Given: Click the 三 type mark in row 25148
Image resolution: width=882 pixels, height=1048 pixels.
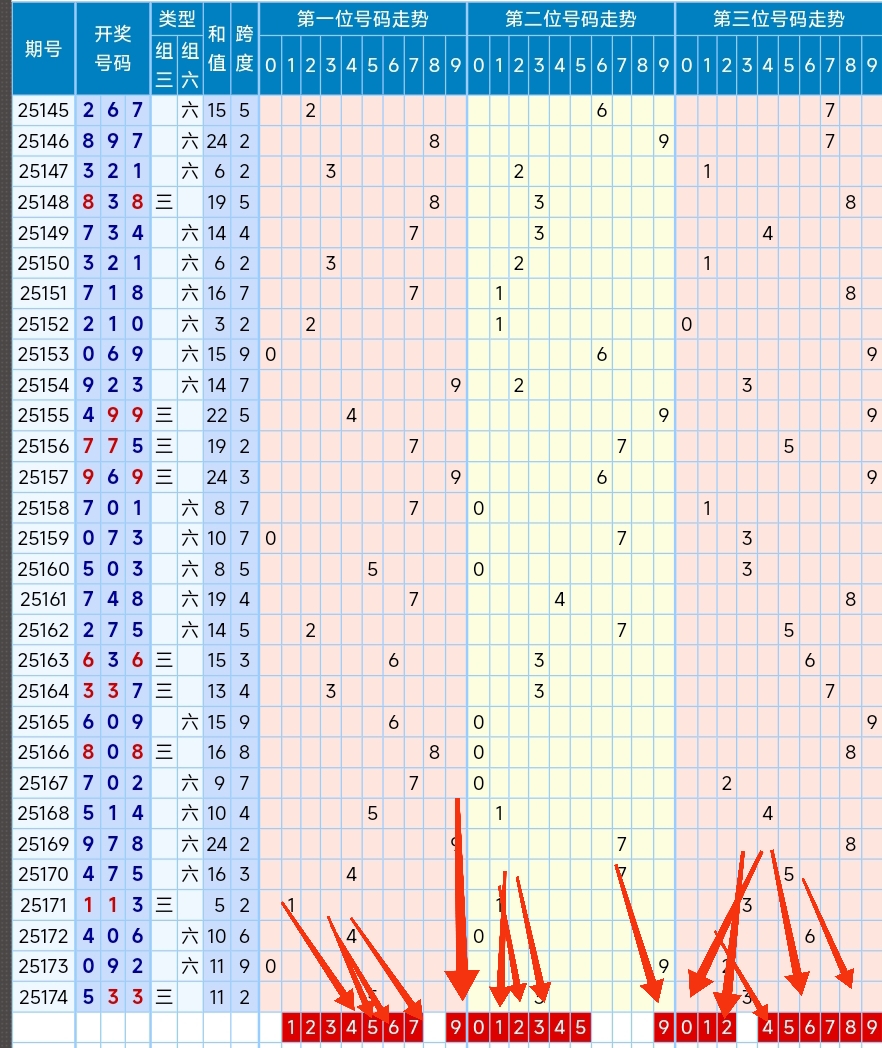Looking at the screenshot, I should tap(164, 202).
